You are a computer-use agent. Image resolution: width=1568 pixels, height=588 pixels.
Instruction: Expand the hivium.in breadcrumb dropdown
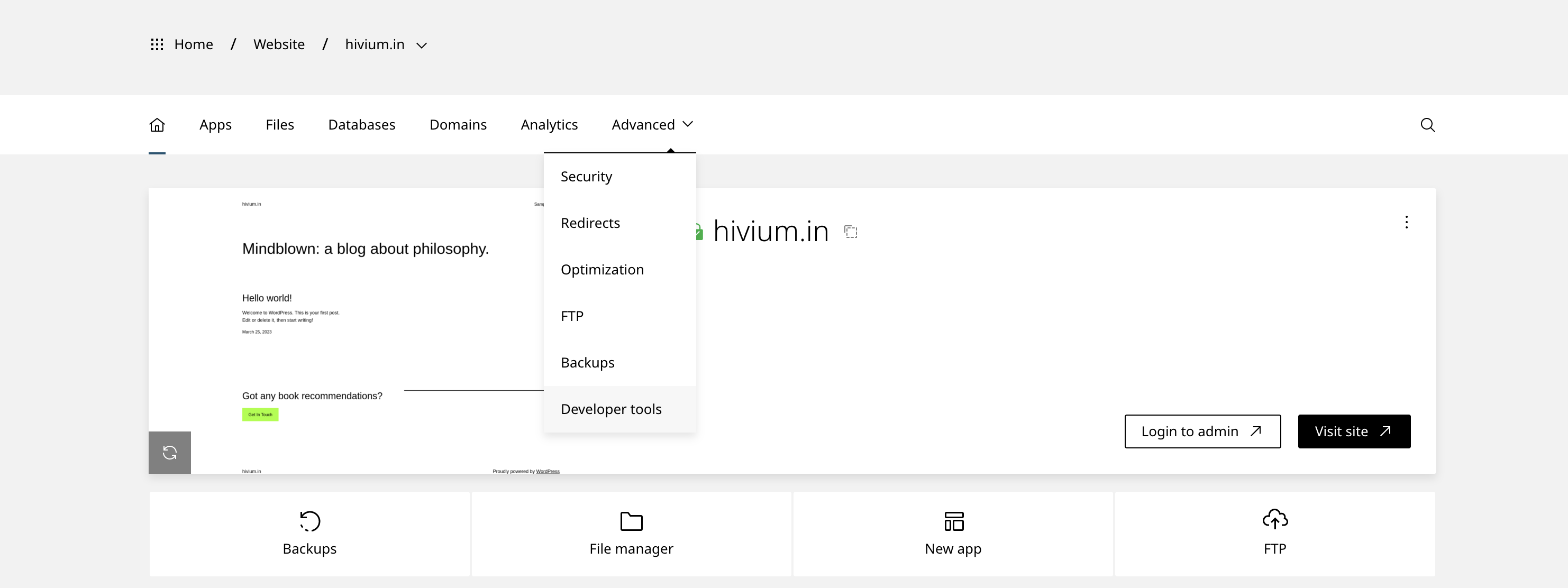[421, 45]
